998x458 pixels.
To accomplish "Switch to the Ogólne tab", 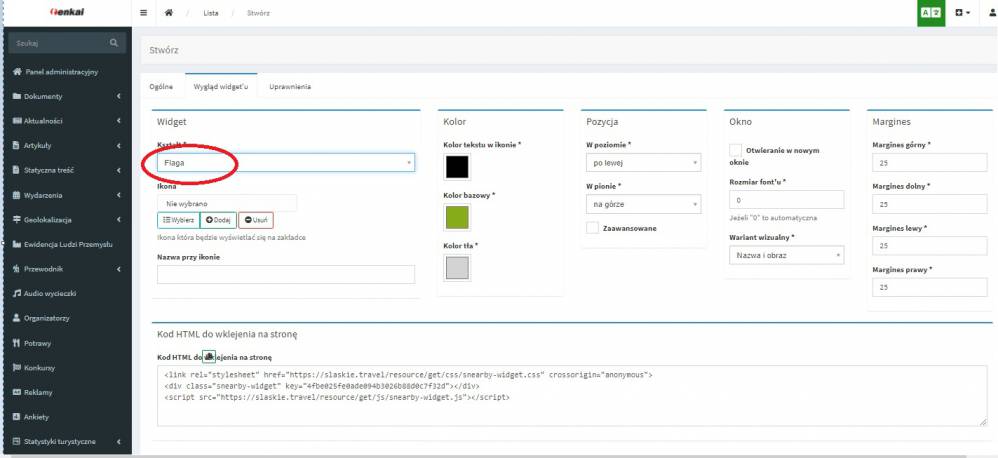I will coord(161,87).
